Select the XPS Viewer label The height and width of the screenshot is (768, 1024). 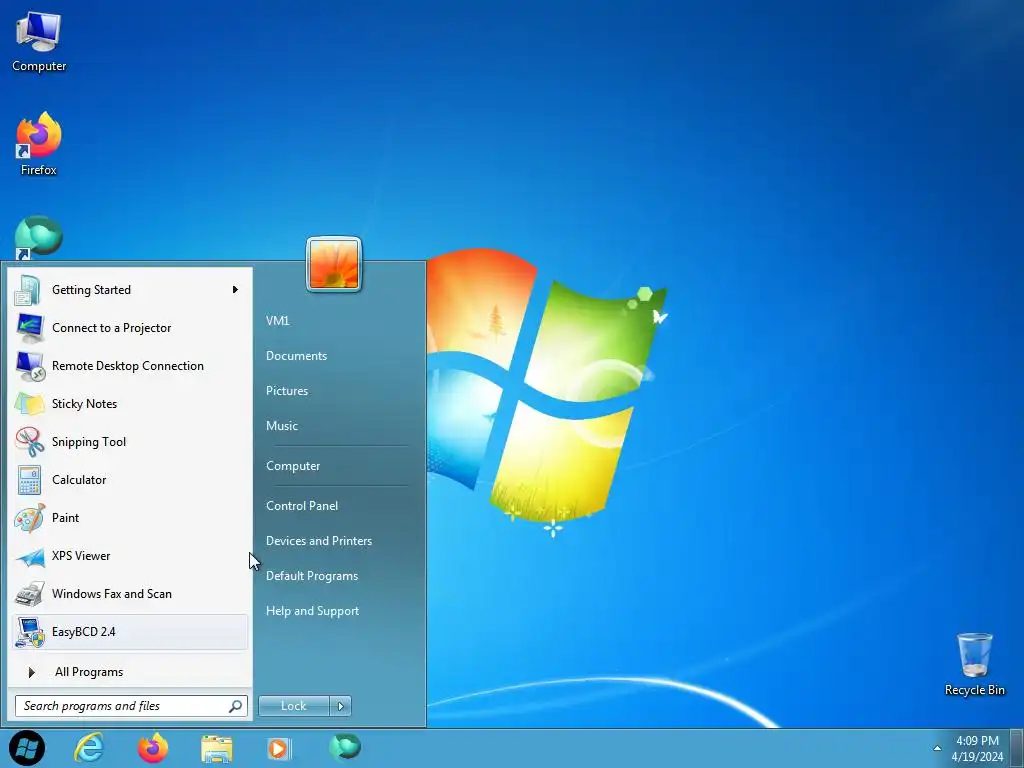(81, 556)
